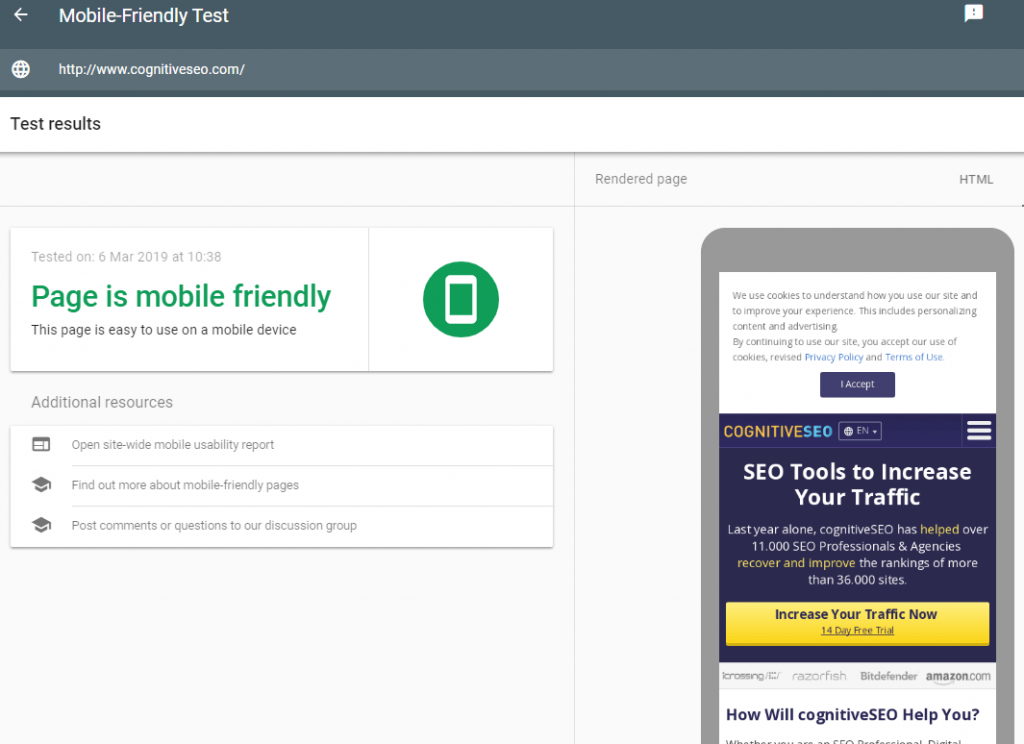Click the Privacy Policy link

point(833,356)
